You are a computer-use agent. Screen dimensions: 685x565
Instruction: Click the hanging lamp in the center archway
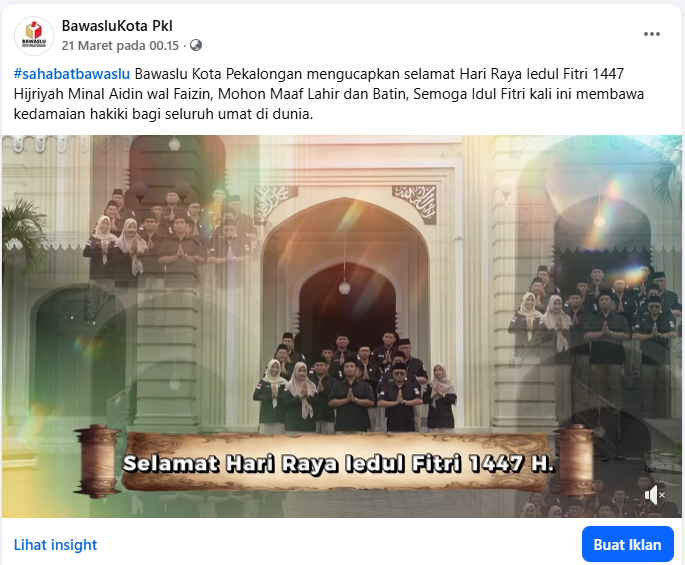click(x=344, y=288)
